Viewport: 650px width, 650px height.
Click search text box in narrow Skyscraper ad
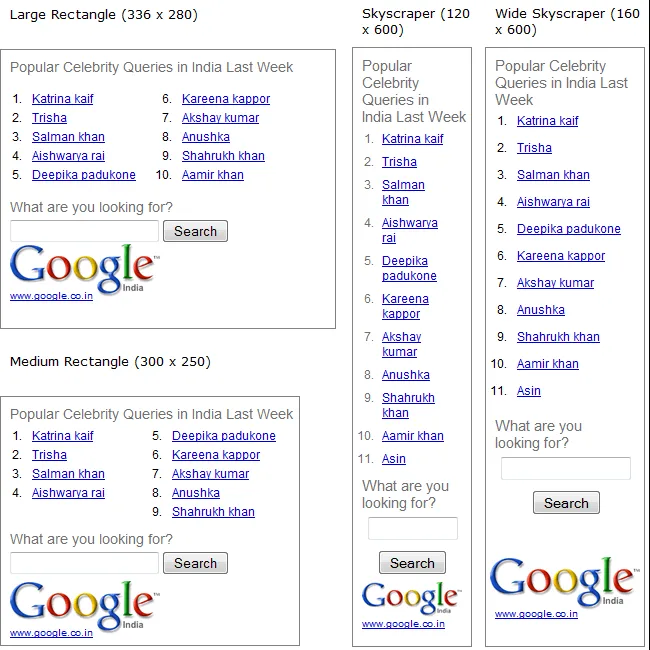(x=412, y=529)
